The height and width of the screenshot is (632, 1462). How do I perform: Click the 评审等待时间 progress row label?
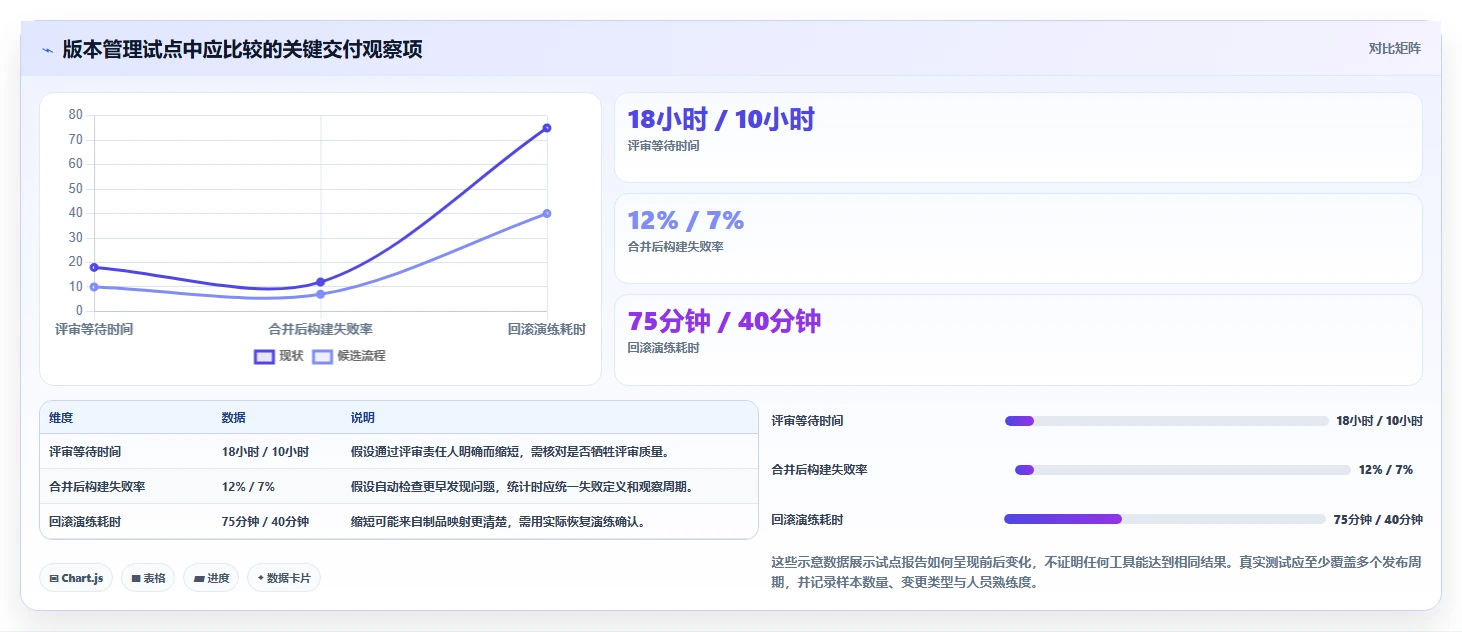807,421
